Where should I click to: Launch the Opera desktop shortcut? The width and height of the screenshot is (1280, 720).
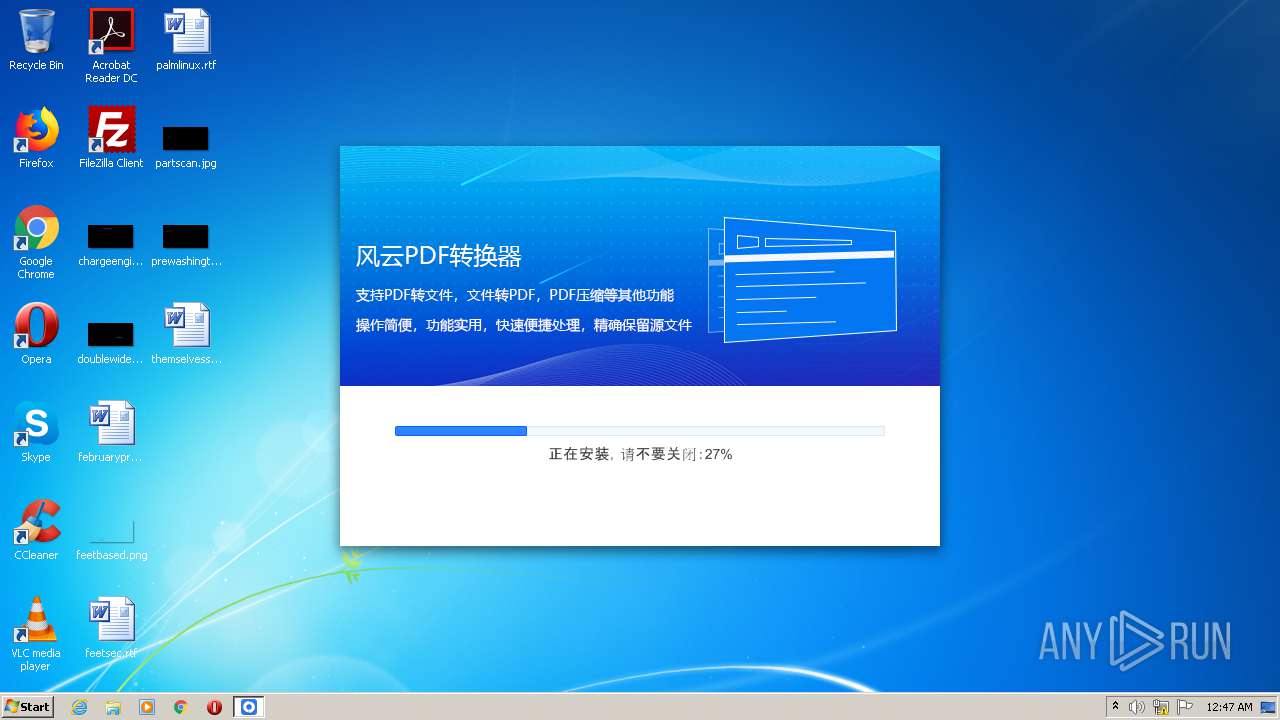pyautogui.click(x=36, y=334)
